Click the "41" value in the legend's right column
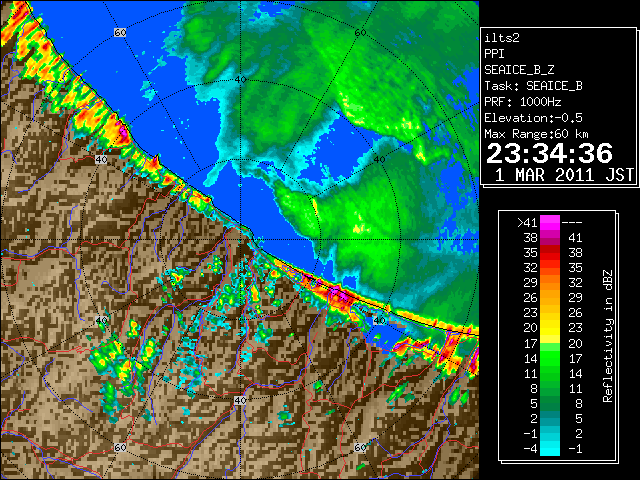This screenshot has height=480, width=640. [575, 238]
